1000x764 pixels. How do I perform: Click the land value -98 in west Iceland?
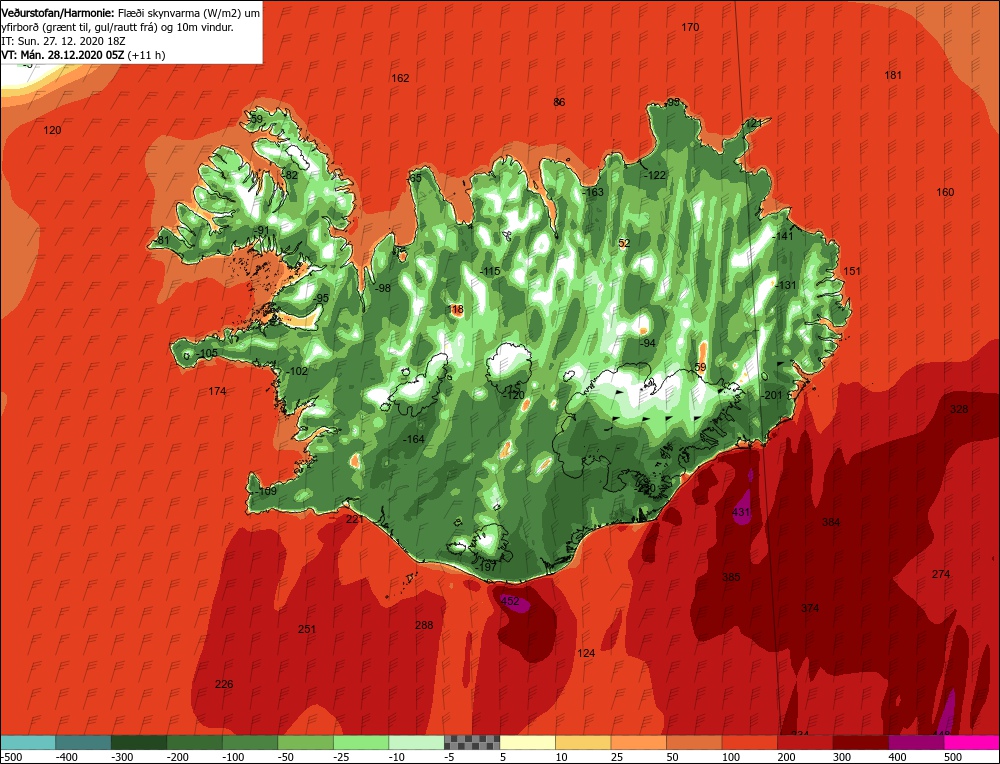coord(383,288)
